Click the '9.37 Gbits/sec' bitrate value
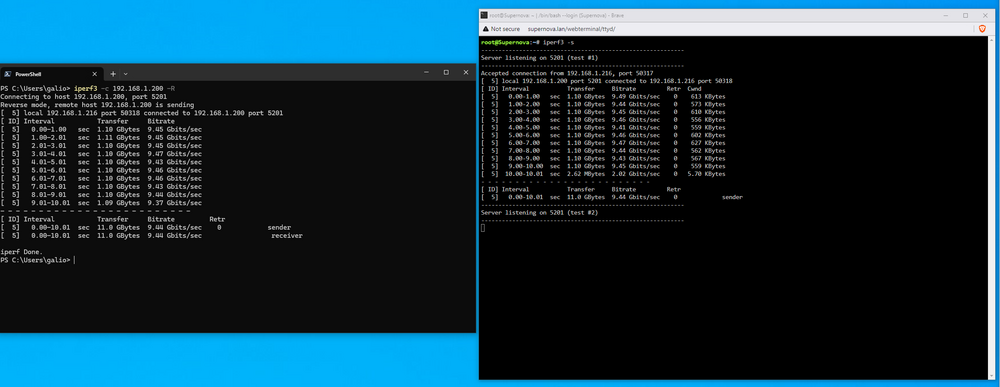 [174, 203]
